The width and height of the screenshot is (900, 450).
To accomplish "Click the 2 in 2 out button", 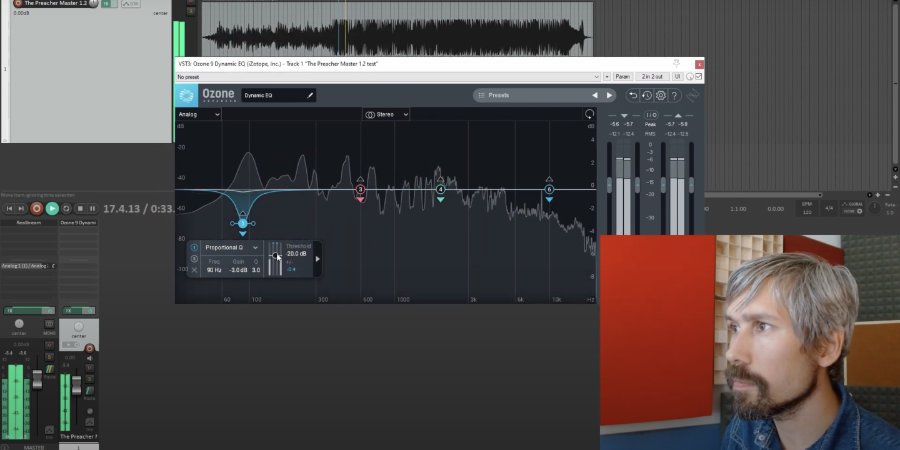I will (652, 77).
